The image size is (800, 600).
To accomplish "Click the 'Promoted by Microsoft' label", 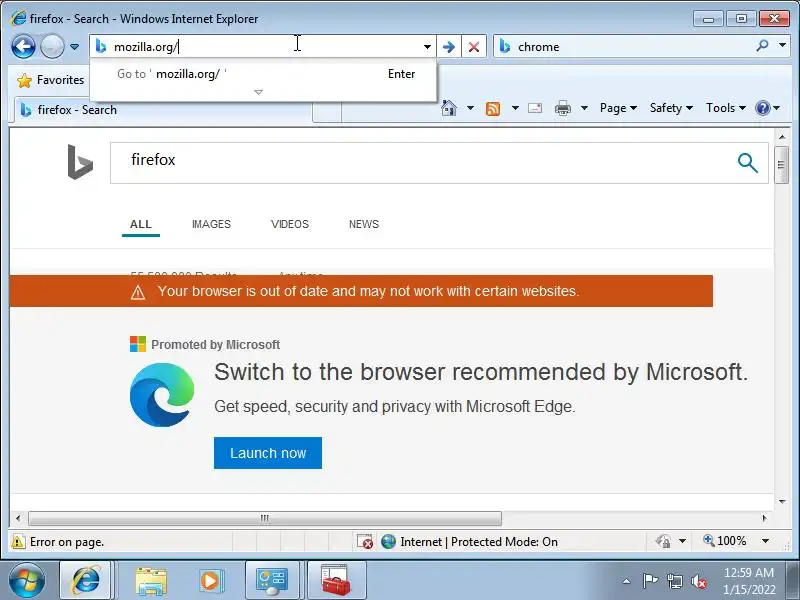I will pyautogui.click(x=215, y=345).
